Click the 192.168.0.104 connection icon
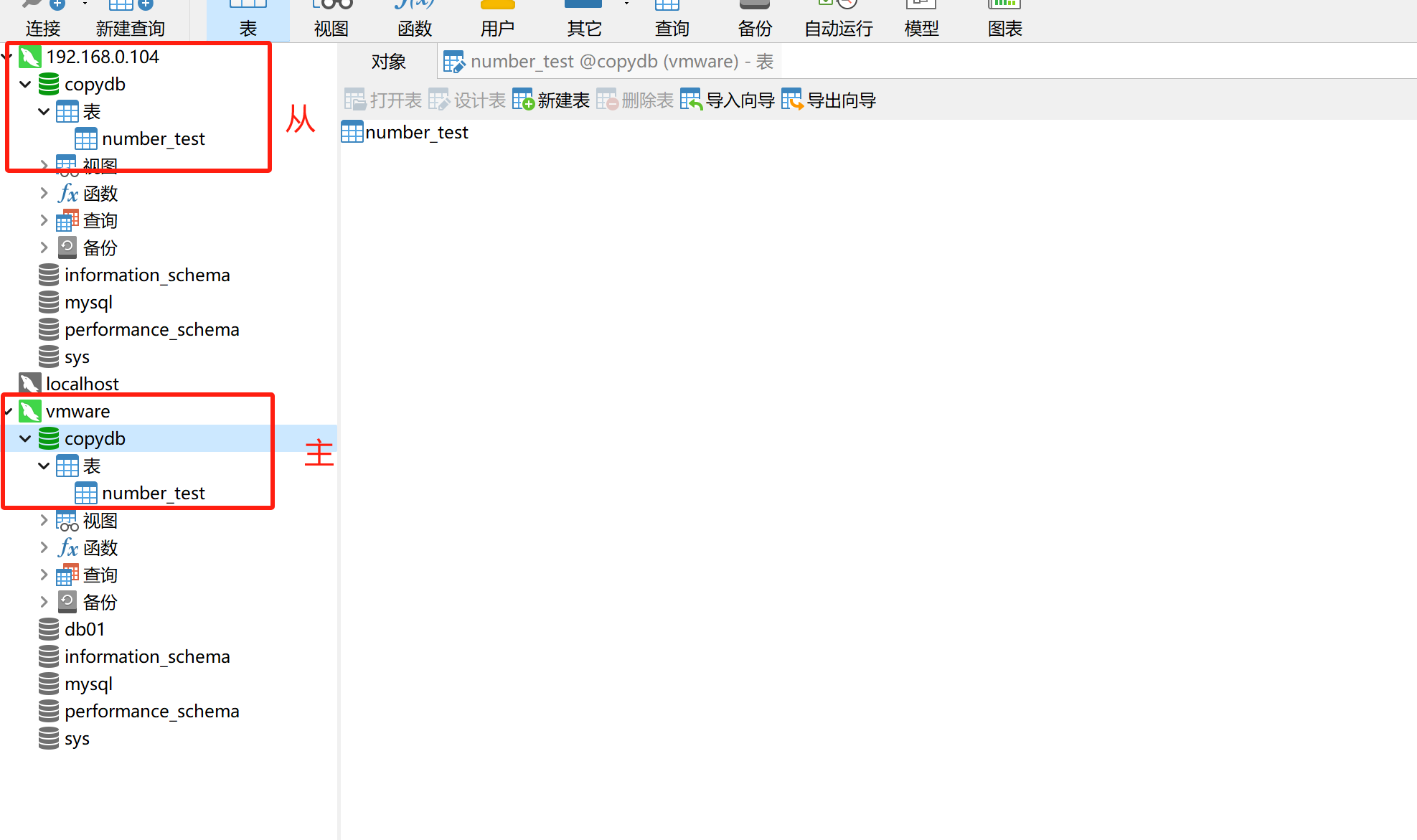The height and width of the screenshot is (840, 1417). click(x=30, y=57)
